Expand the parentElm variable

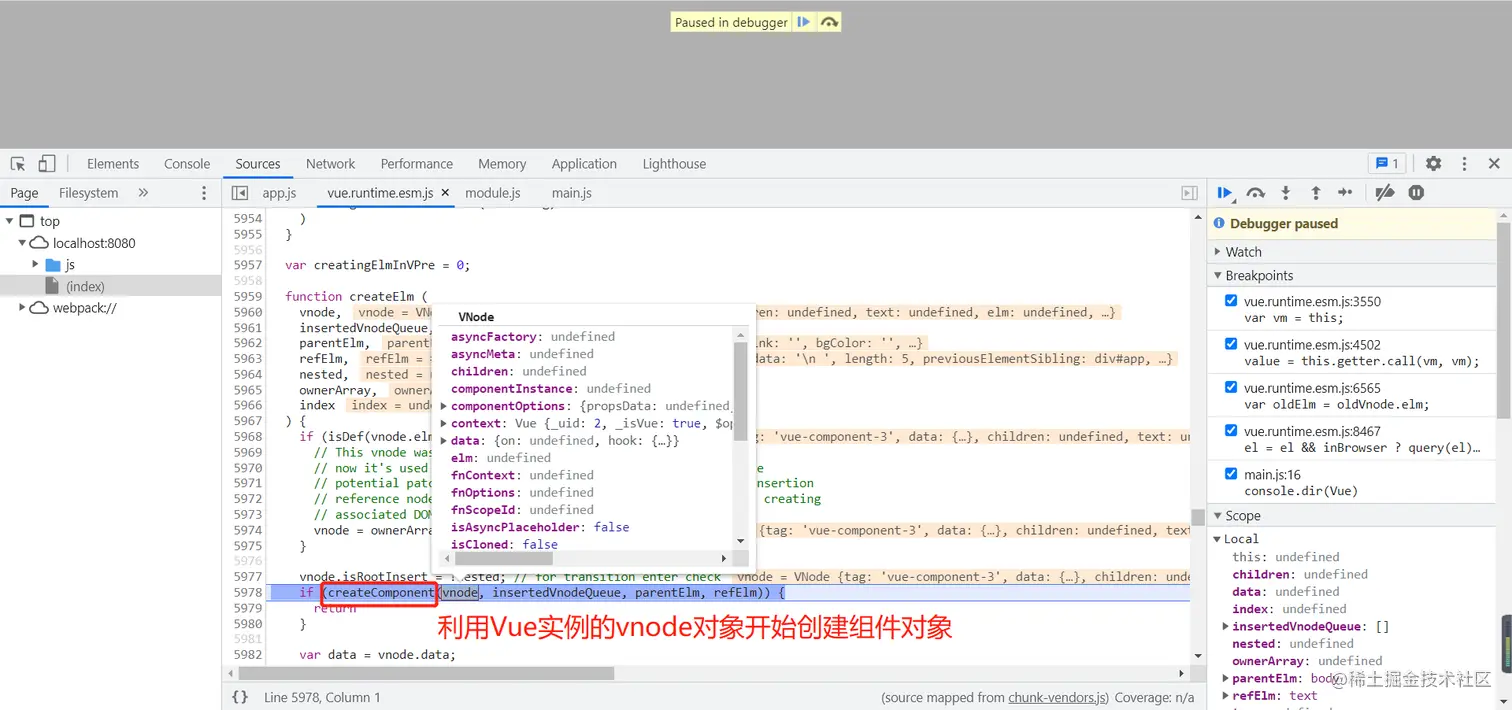(1226, 679)
